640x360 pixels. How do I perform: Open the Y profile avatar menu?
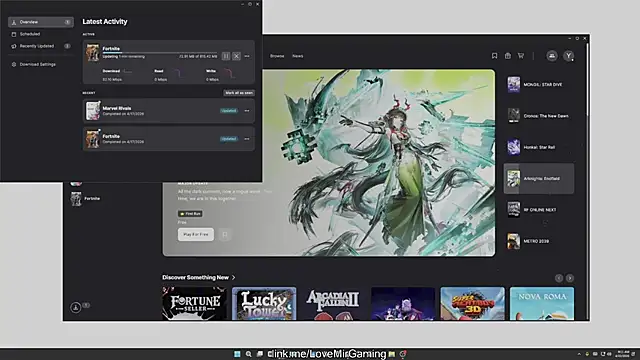coord(569,56)
